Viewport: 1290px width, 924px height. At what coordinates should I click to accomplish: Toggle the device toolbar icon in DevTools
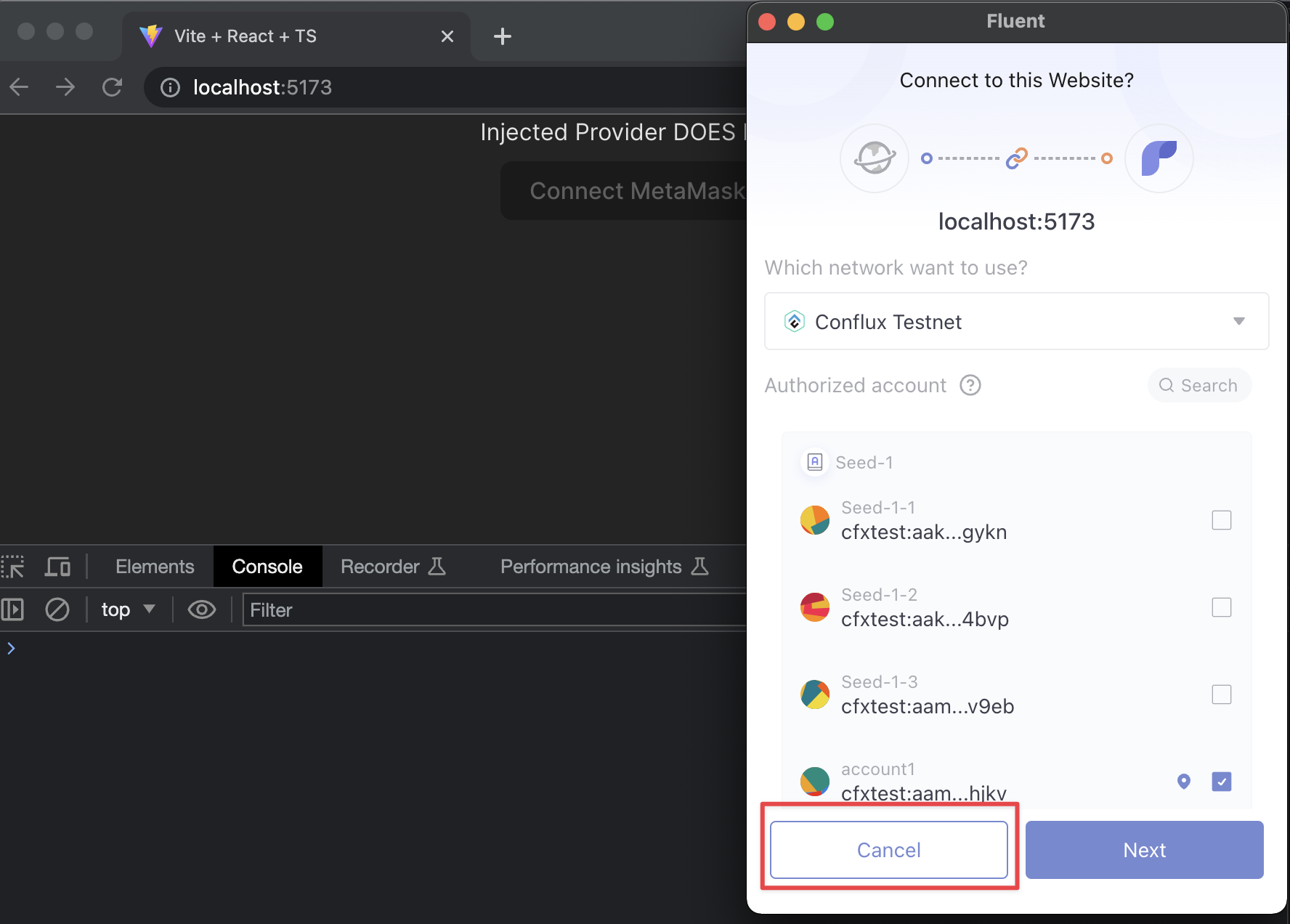pos(57,567)
